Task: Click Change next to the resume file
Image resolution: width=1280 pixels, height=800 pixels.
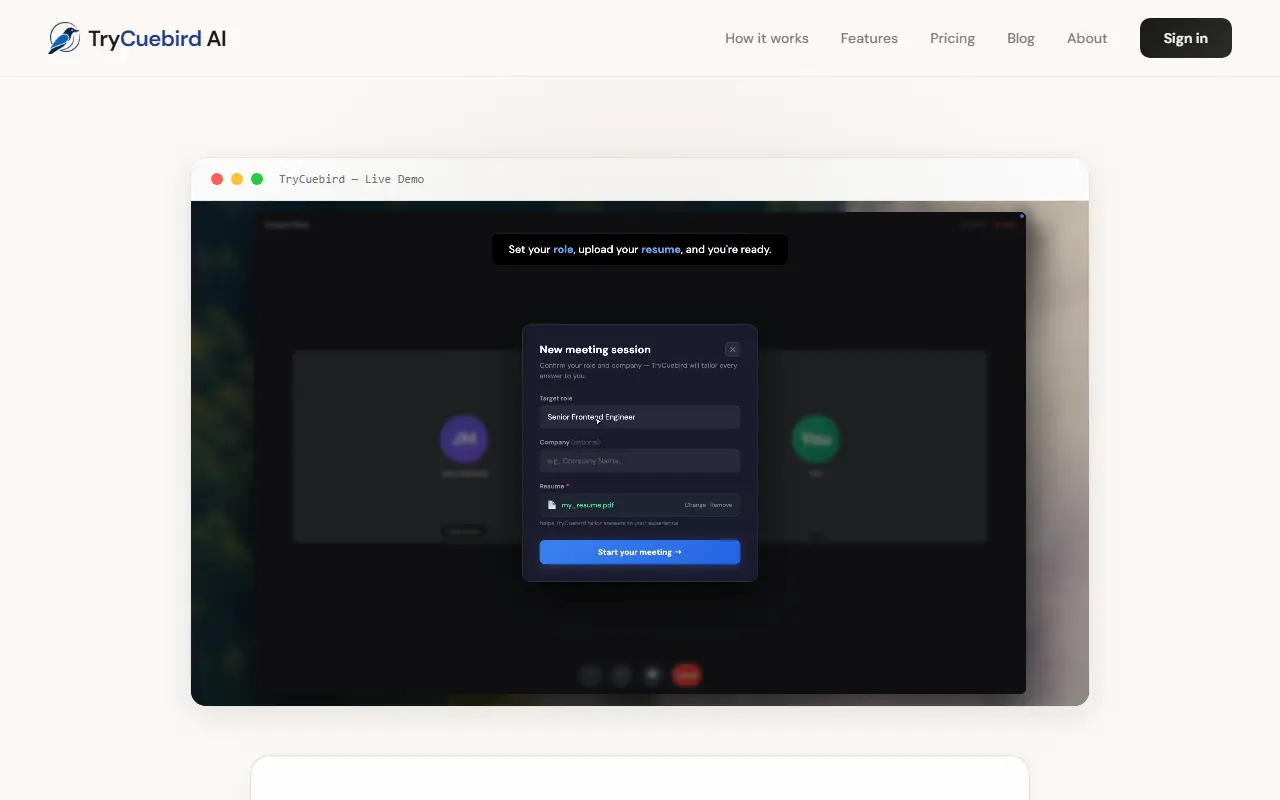Action: (695, 505)
